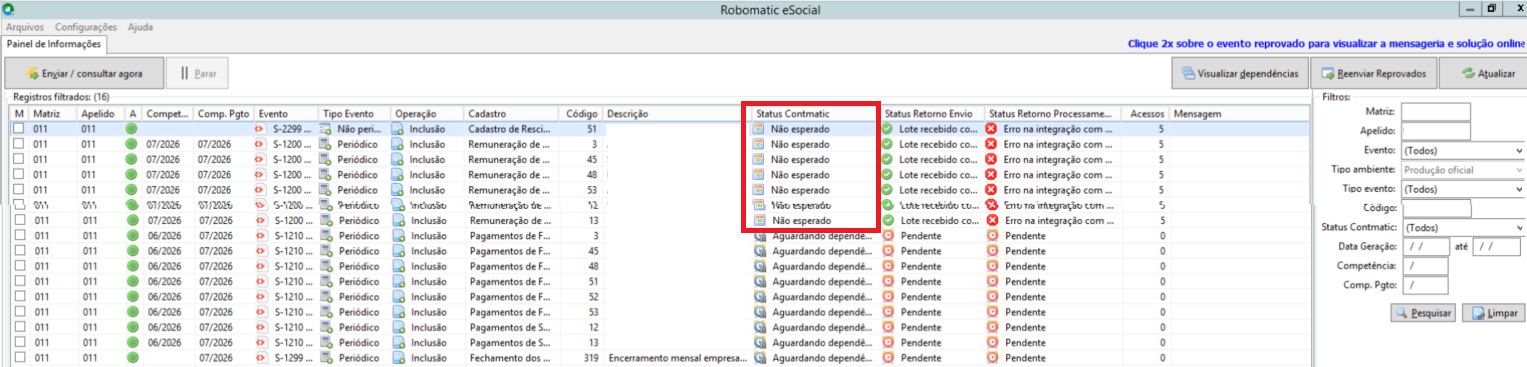This screenshot has width=1527, height=367.
Task: Click the Aguardando dependência icon in S-1299 row
Action: point(760,357)
